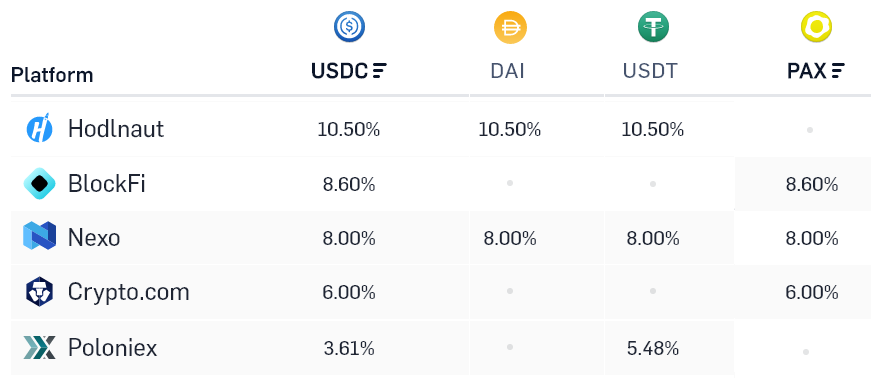Select the DAI column header
This screenshot has height=378, width=871.
tap(507, 71)
